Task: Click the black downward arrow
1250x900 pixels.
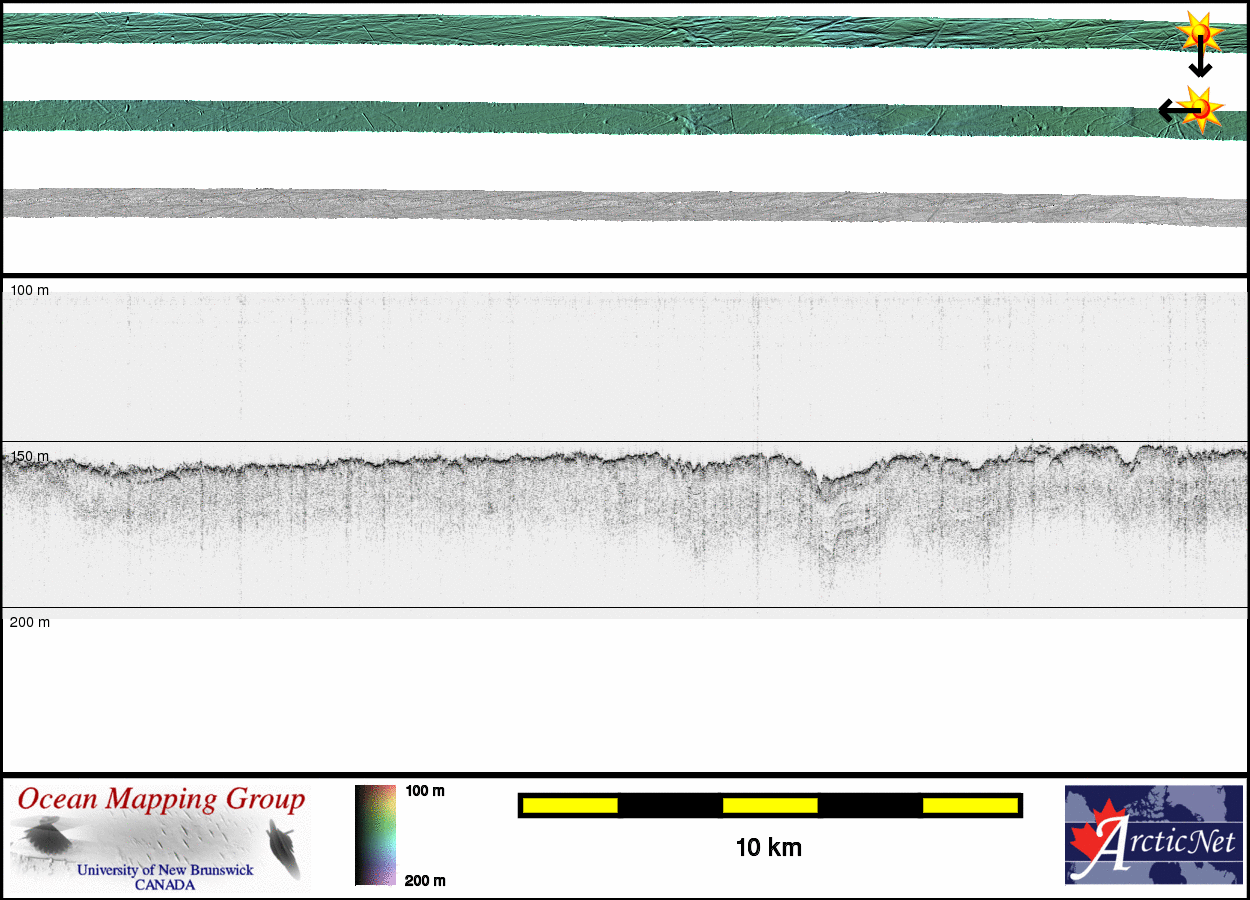Action: point(1200,62)
